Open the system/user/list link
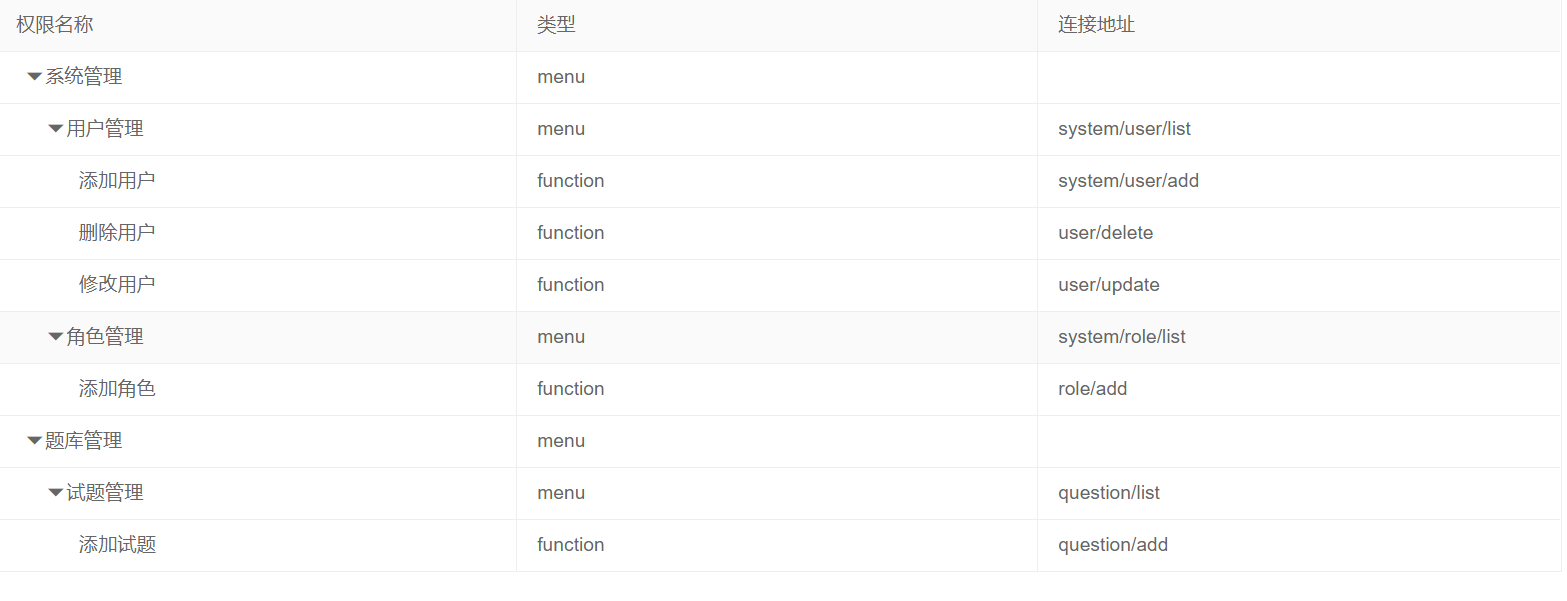Image resolution: width=1567 pixels, height=601 pixels. [x=1122, y=129]
